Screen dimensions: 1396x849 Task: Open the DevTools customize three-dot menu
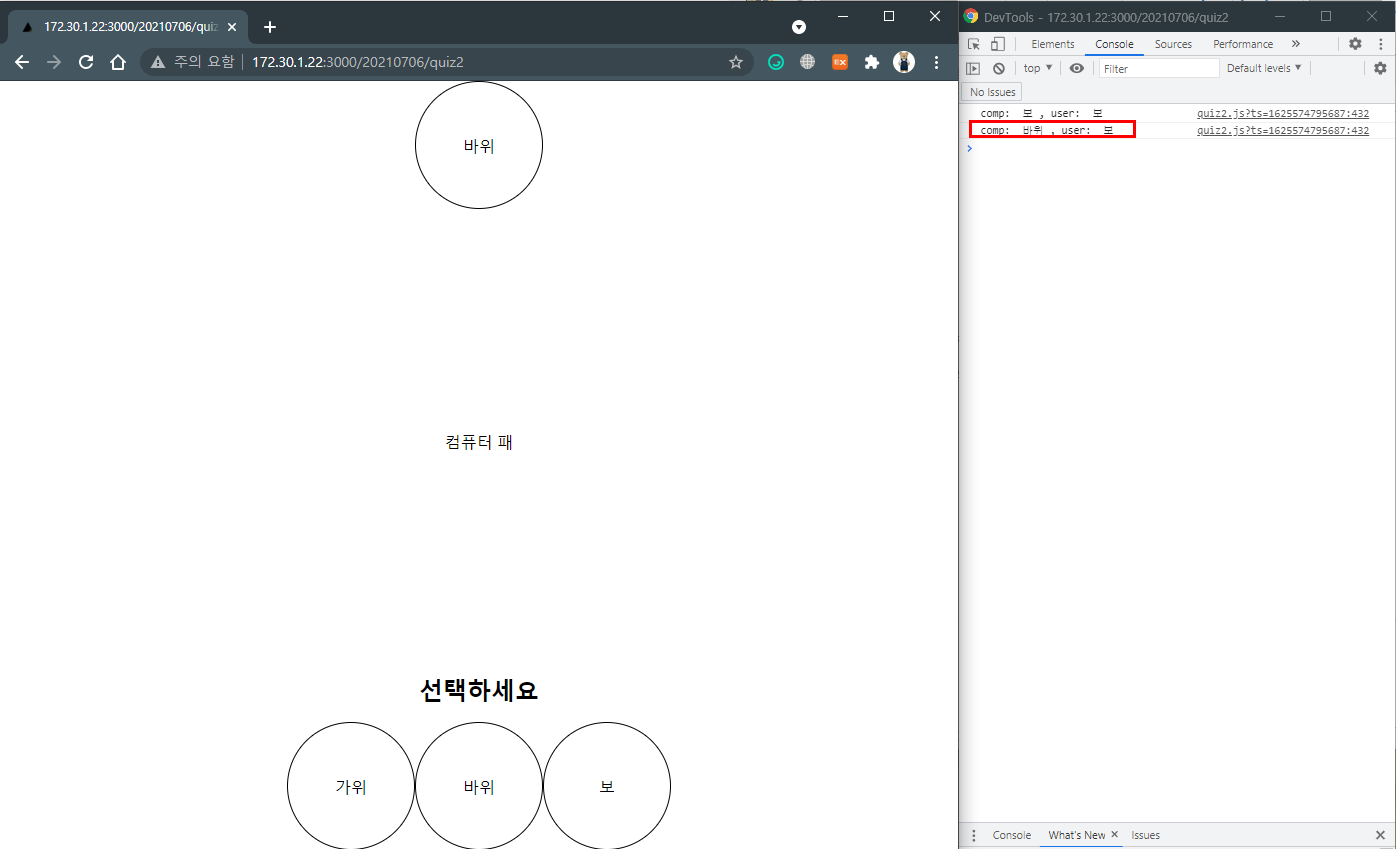pos(1379,44)
